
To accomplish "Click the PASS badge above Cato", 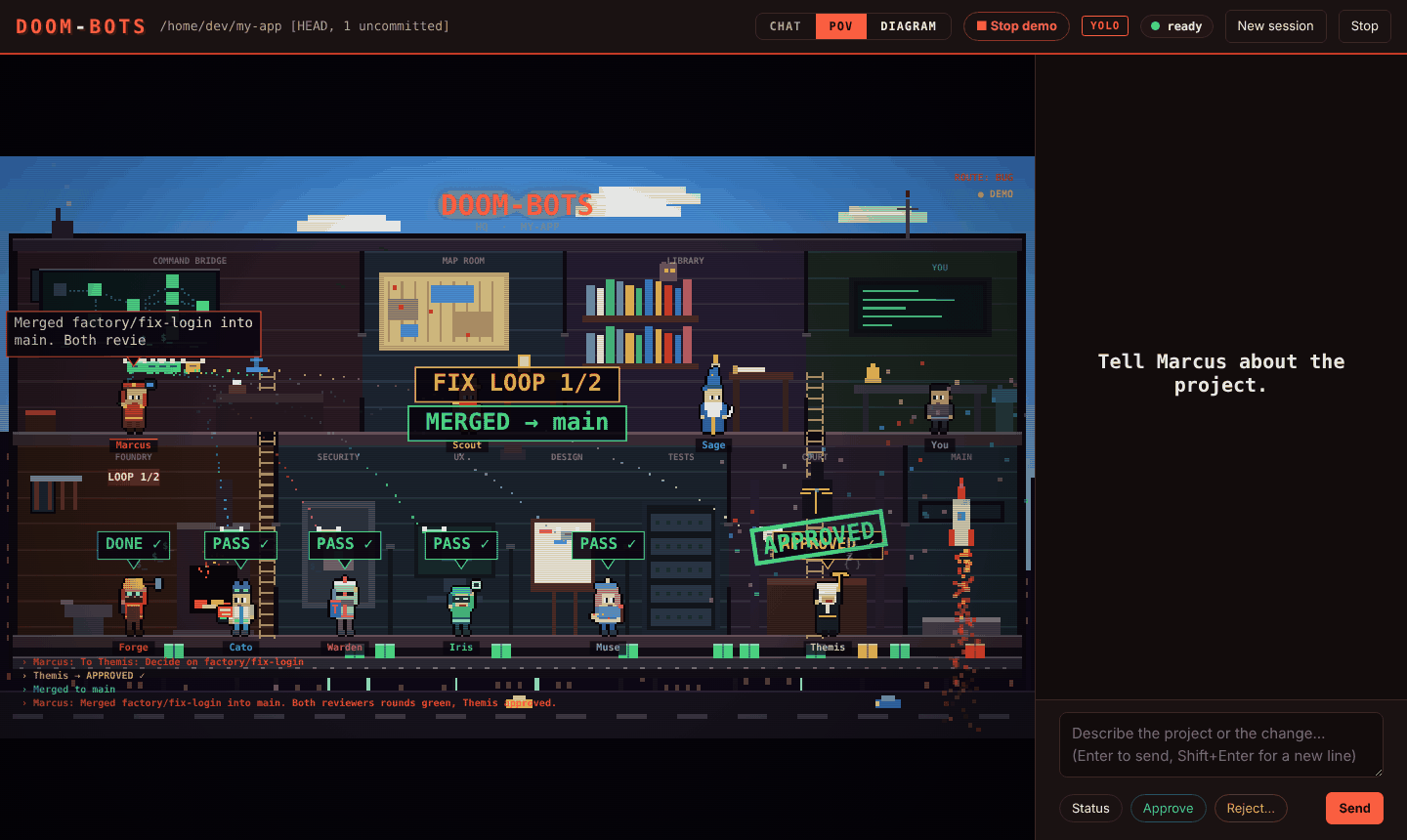I will pos(240,544).
